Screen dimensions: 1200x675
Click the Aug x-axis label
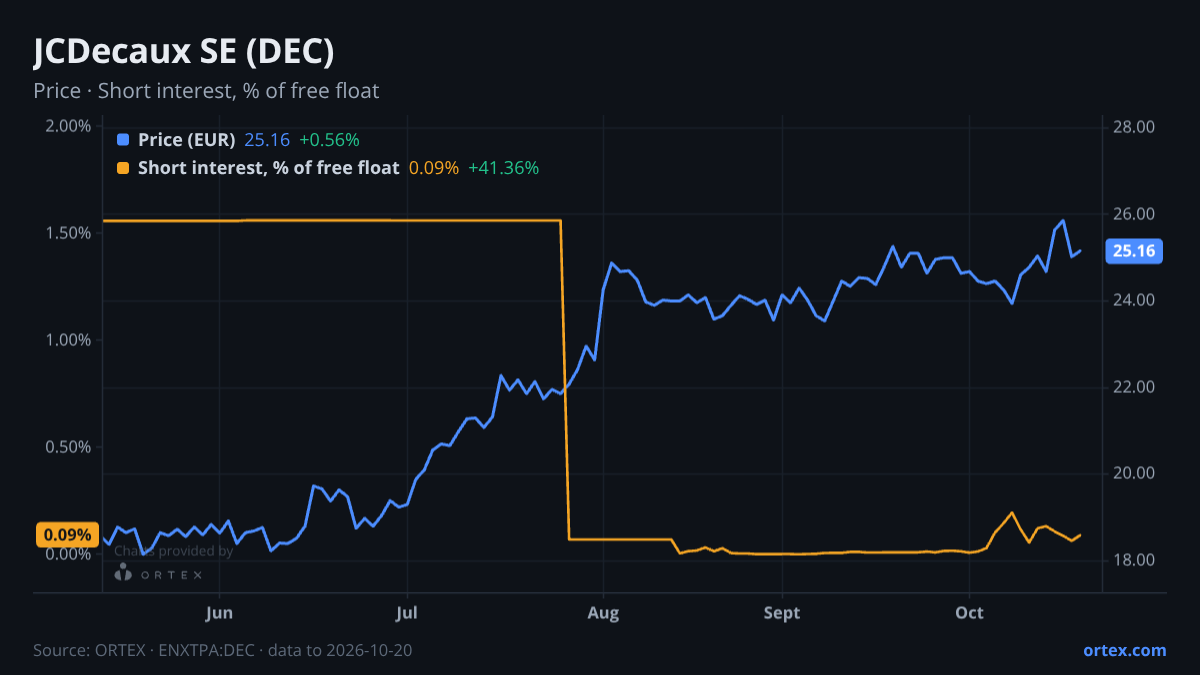pos(602,613)
